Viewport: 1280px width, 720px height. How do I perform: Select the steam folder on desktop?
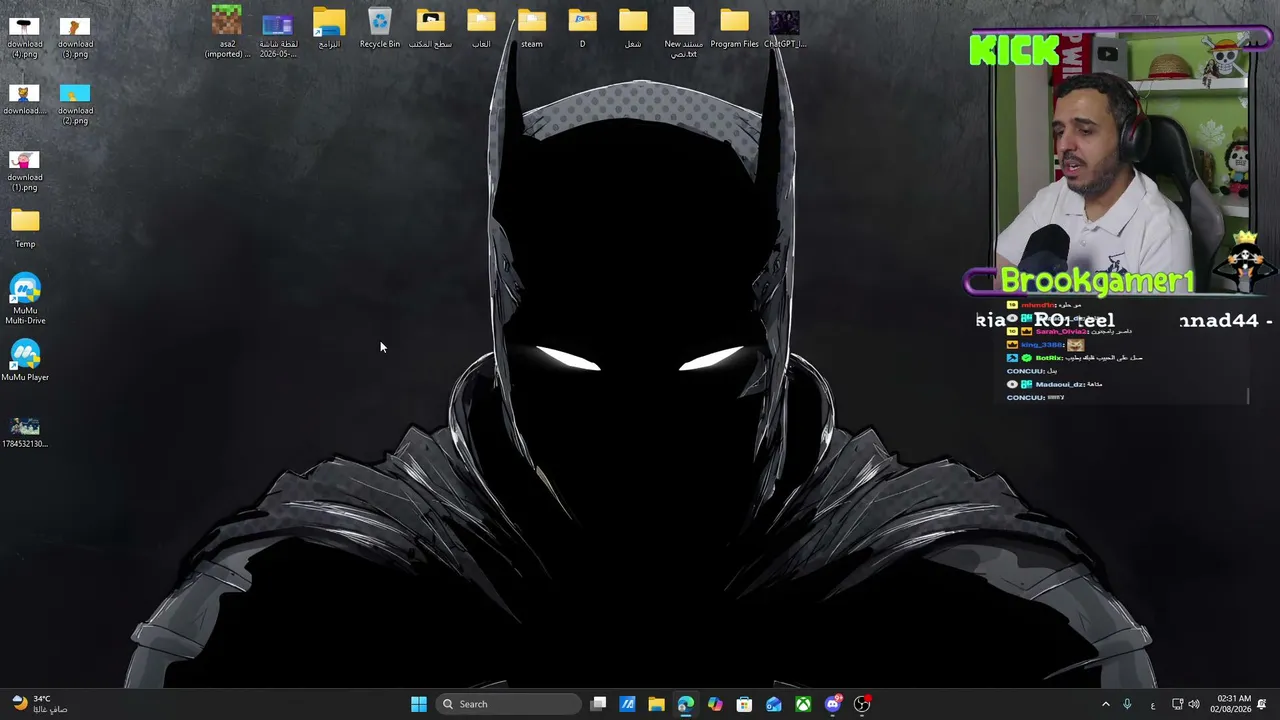point(532,28)
